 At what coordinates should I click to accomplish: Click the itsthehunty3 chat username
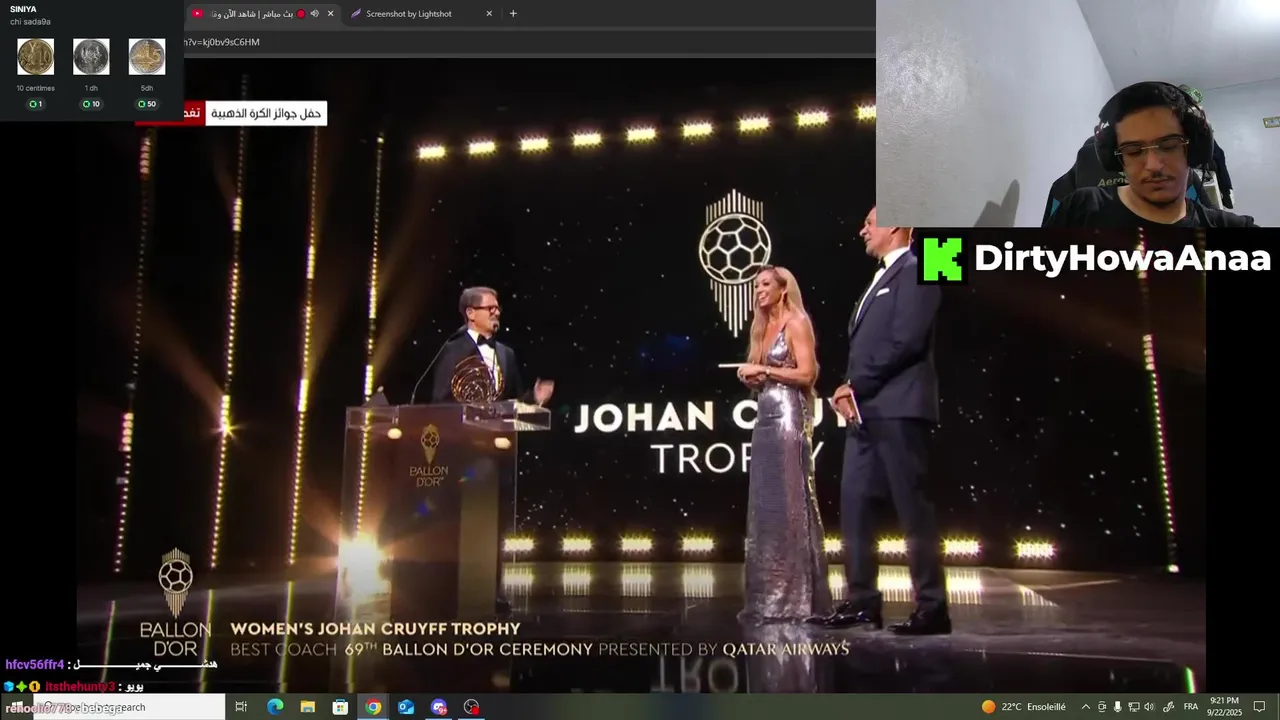pos(80,687)
